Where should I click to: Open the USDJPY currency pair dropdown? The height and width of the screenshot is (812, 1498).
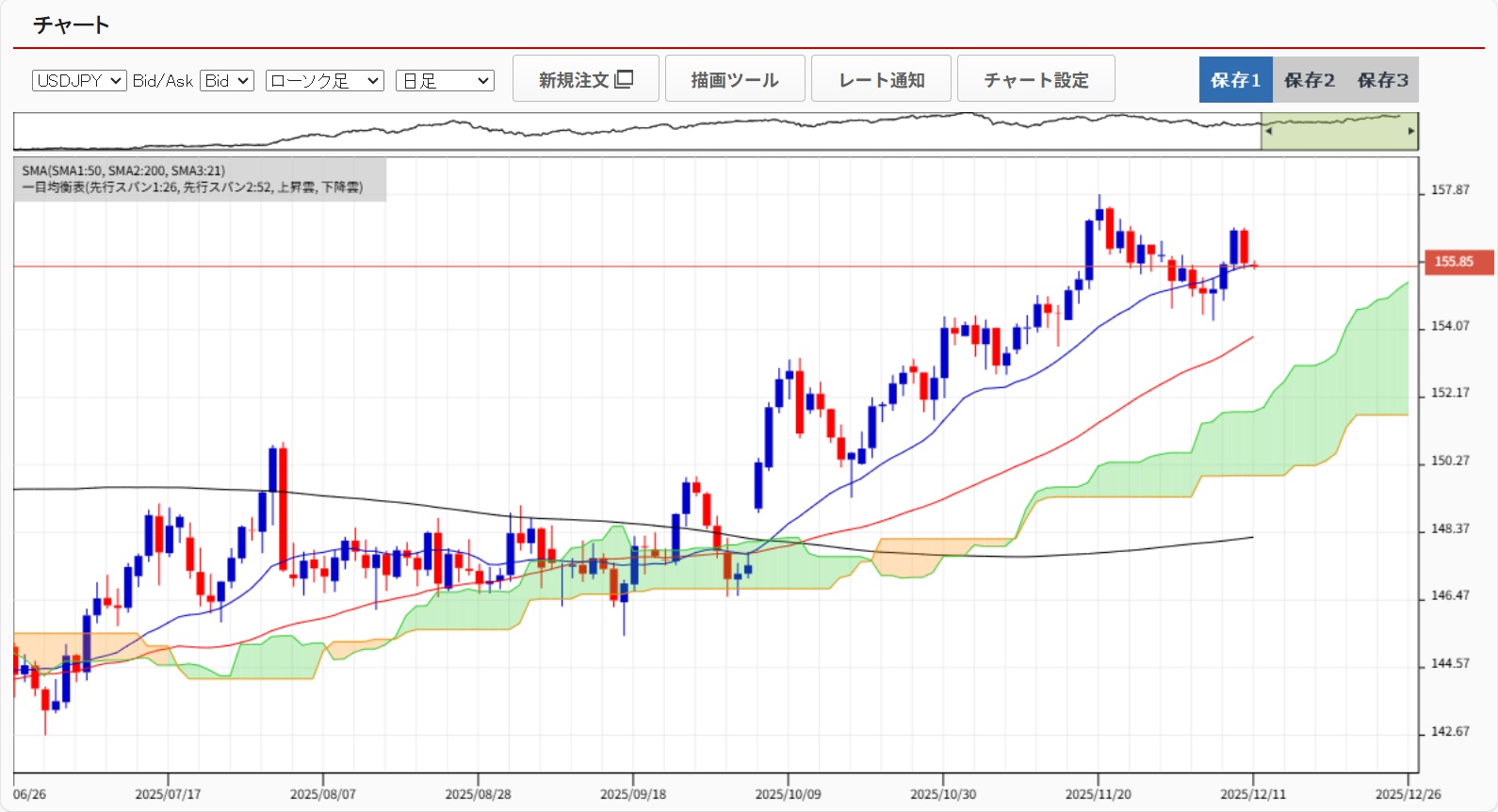coord(79,81)
